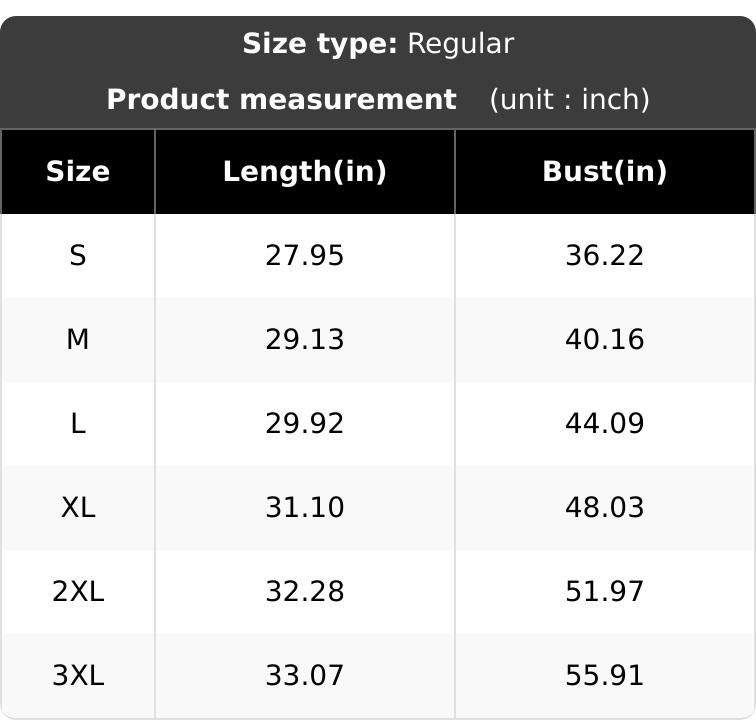Click the Size column header

coord(78,172)
